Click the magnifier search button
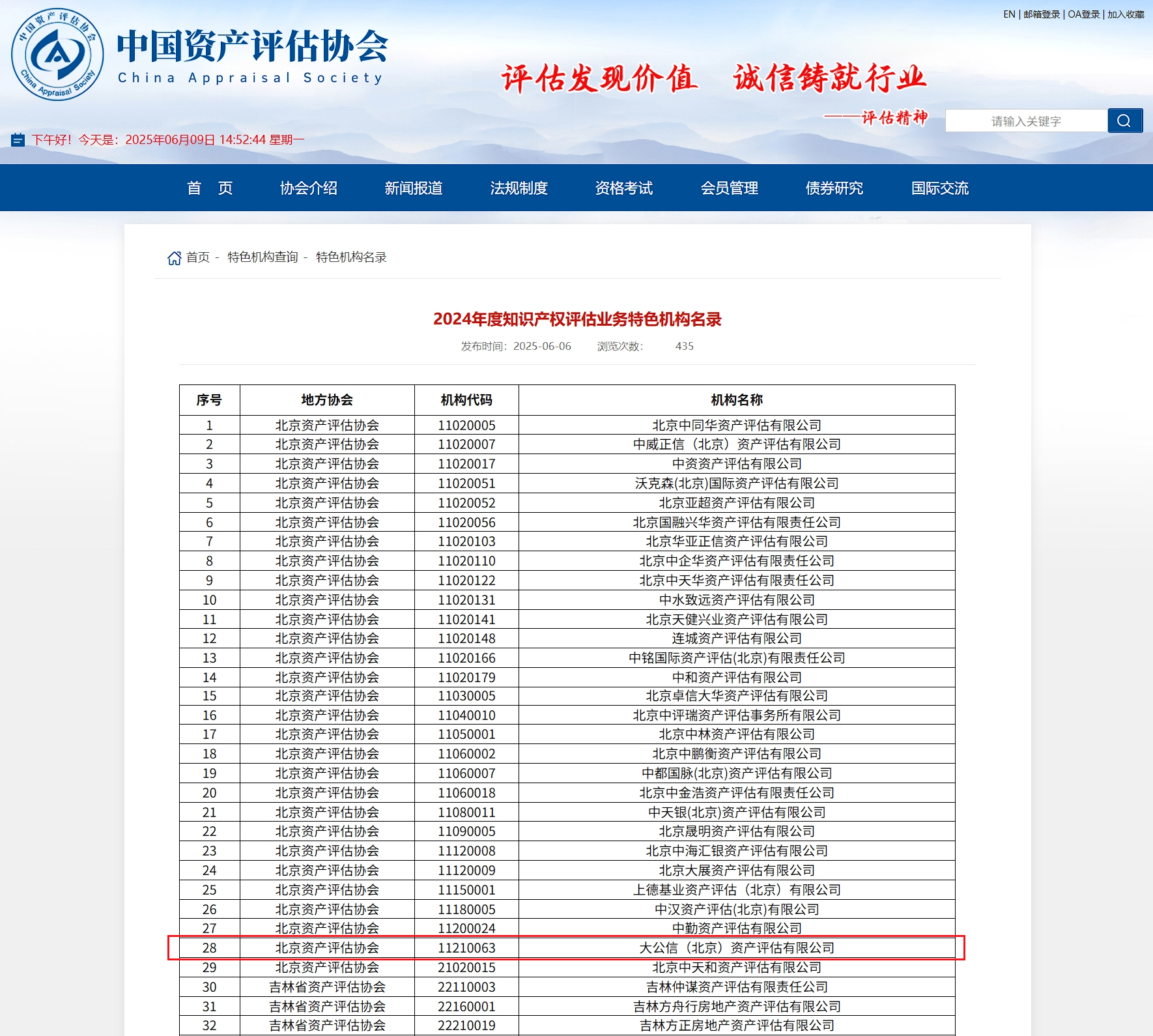This screenshot has height=1036, width=1153. (x=1124, y=121)
